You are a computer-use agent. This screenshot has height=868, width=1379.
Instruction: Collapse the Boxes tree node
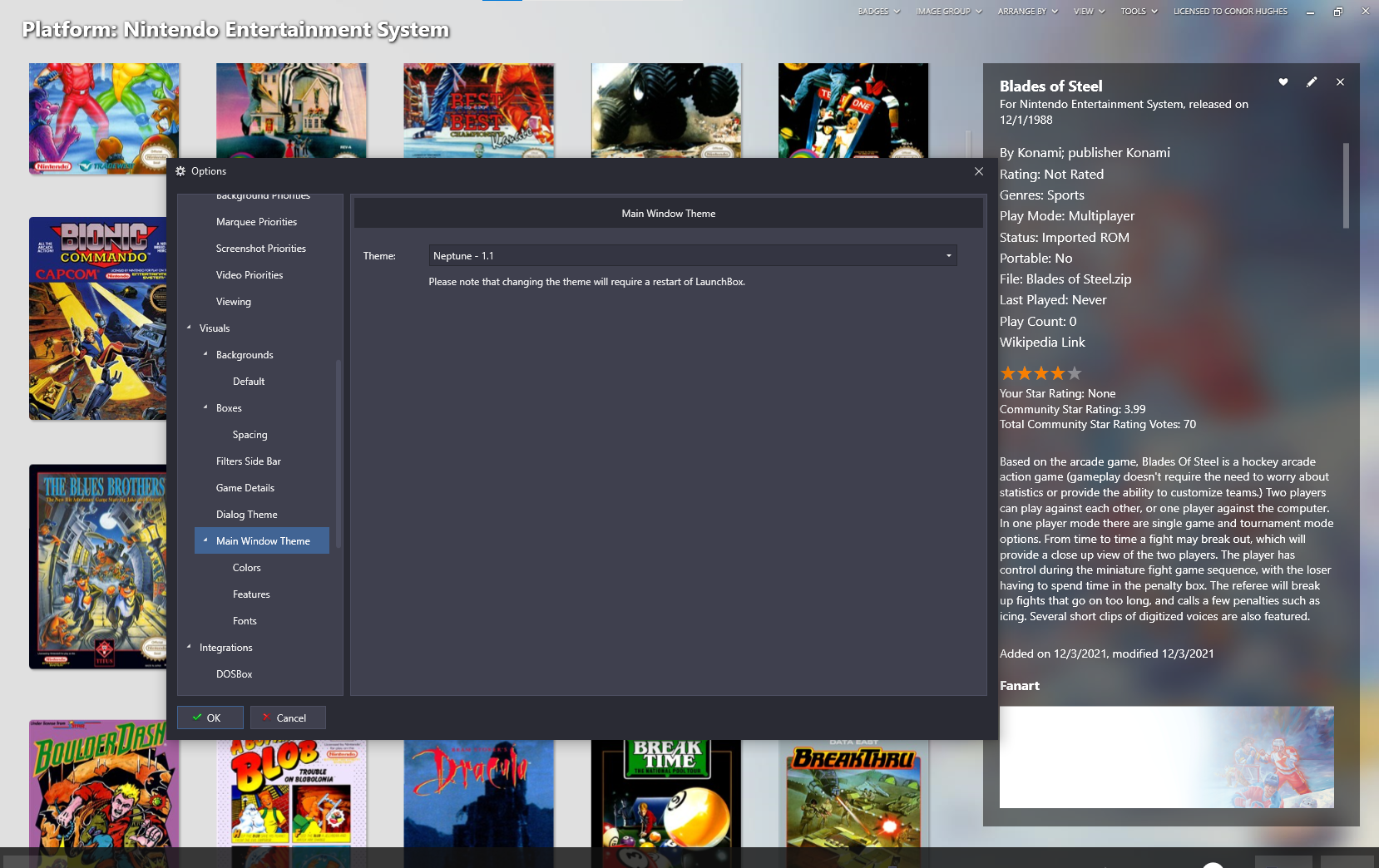(205, 407)
